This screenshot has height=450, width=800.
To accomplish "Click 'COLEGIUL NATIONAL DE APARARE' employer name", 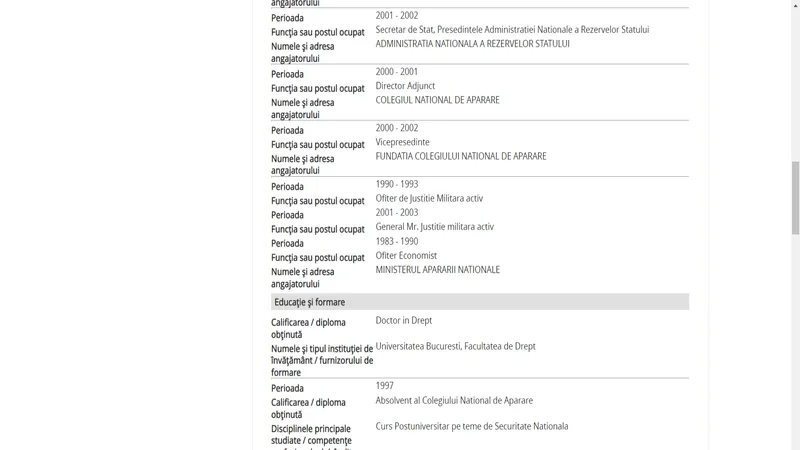I will [437, 100].
